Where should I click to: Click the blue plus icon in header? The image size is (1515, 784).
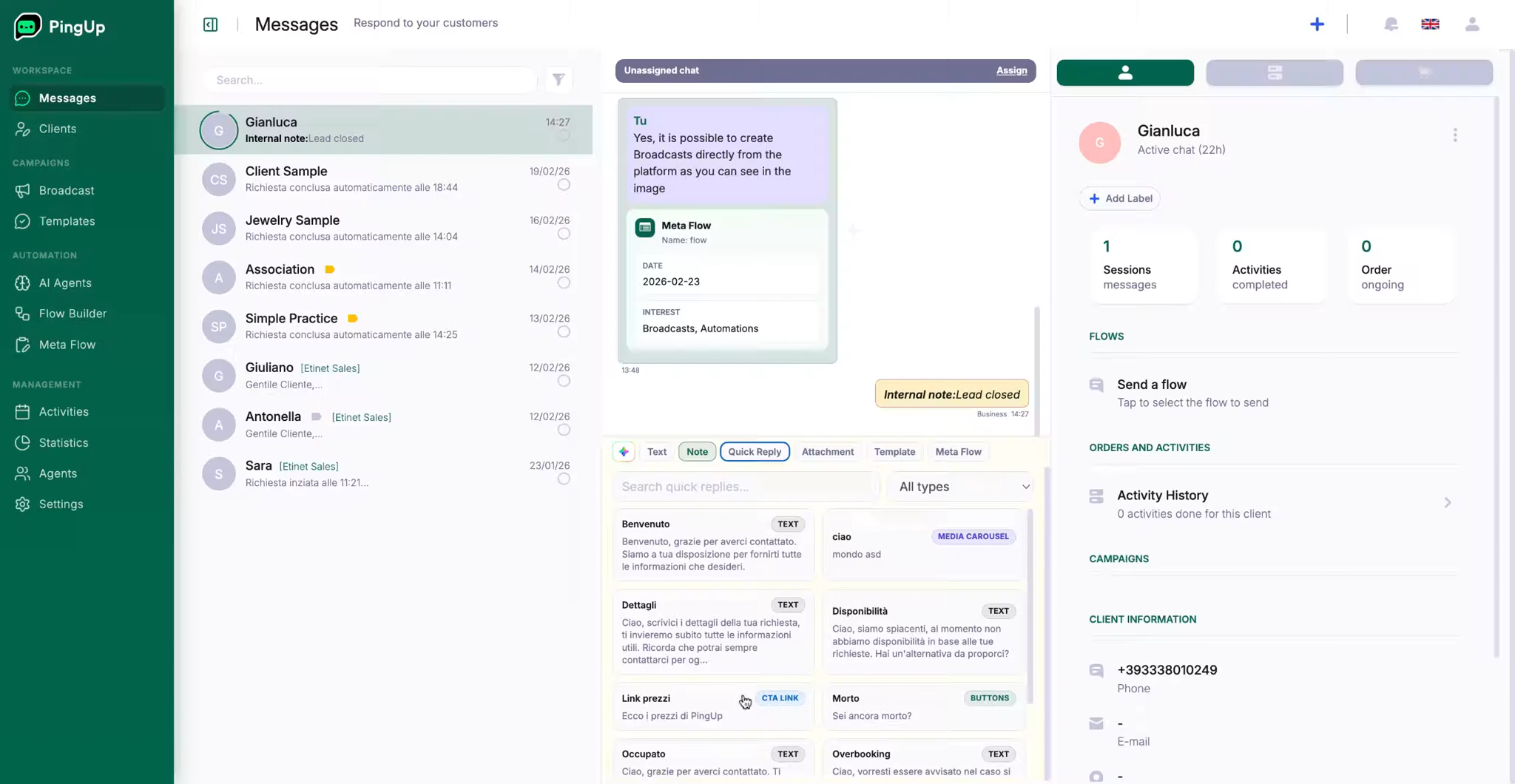tap(1317, 24)
